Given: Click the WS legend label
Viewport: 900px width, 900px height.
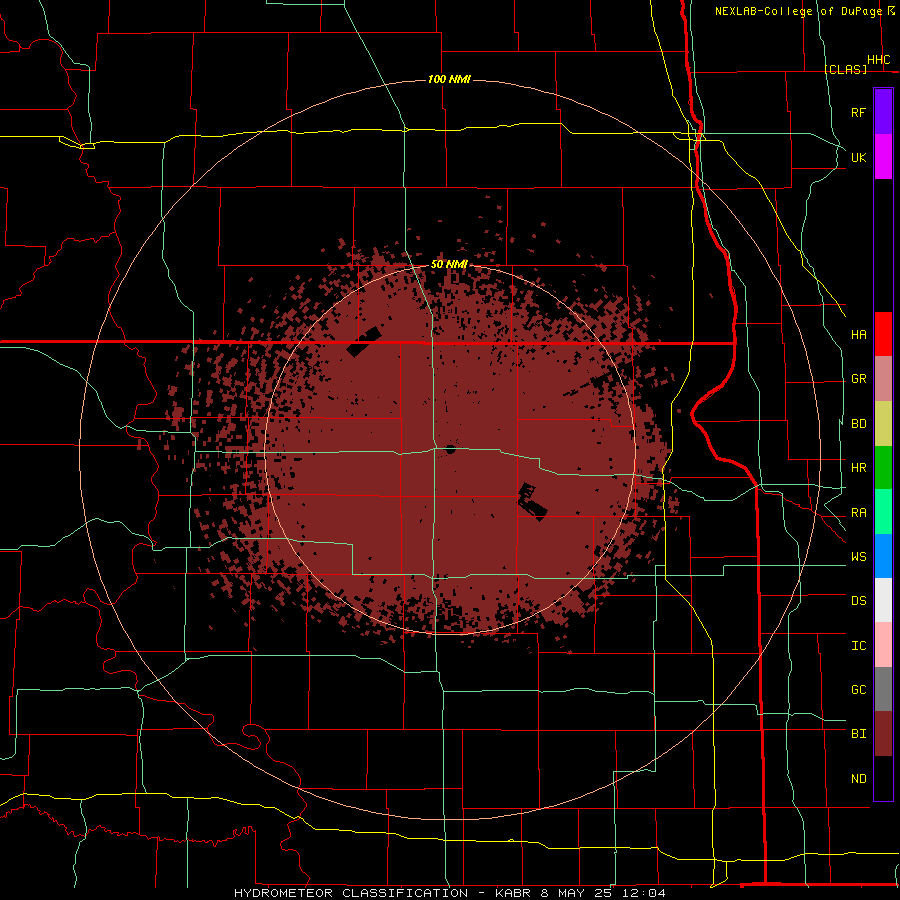Looking at the screenshot, I should [x=858, y=557].
